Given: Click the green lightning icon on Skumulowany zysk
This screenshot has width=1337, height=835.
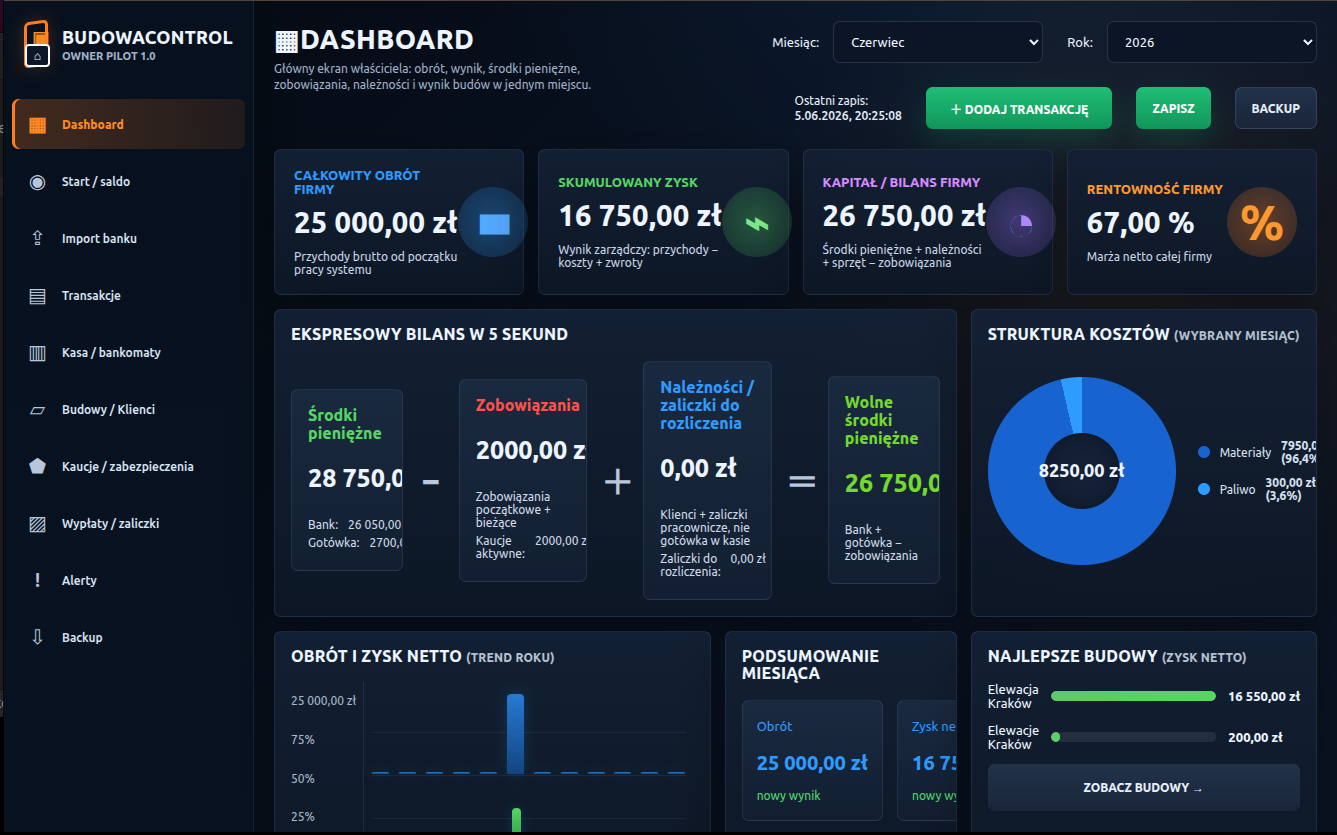Looking at the screenshot, I should click(757, 223).
